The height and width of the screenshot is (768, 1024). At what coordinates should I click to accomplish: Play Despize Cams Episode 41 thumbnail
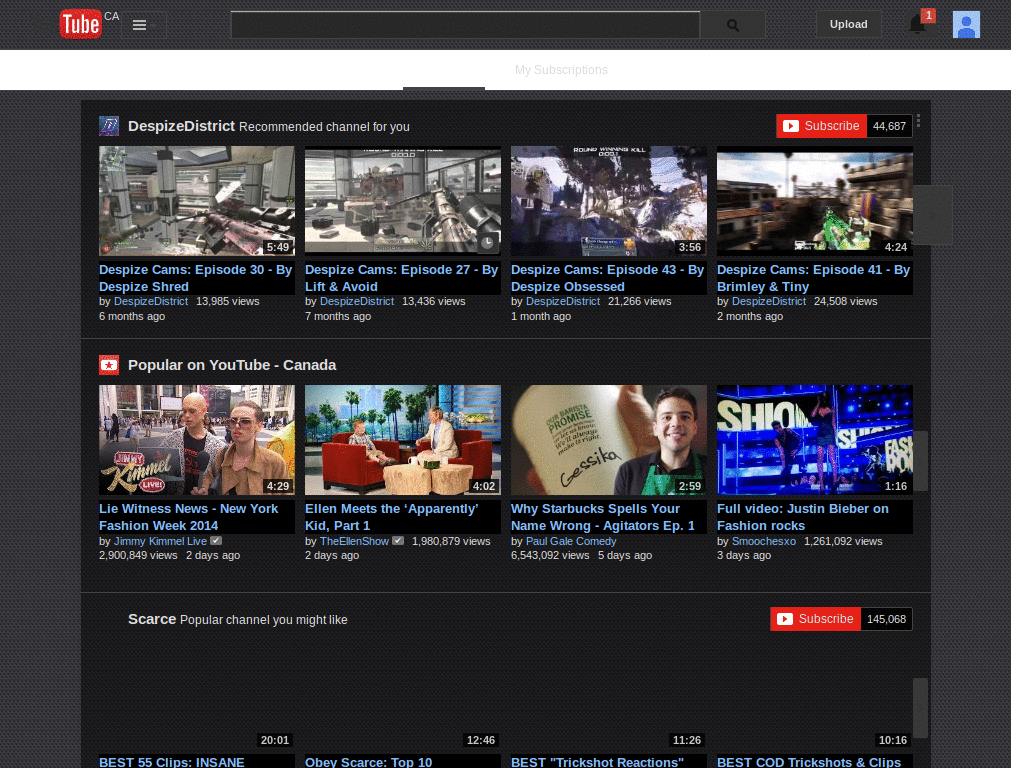tap(815, 201)
